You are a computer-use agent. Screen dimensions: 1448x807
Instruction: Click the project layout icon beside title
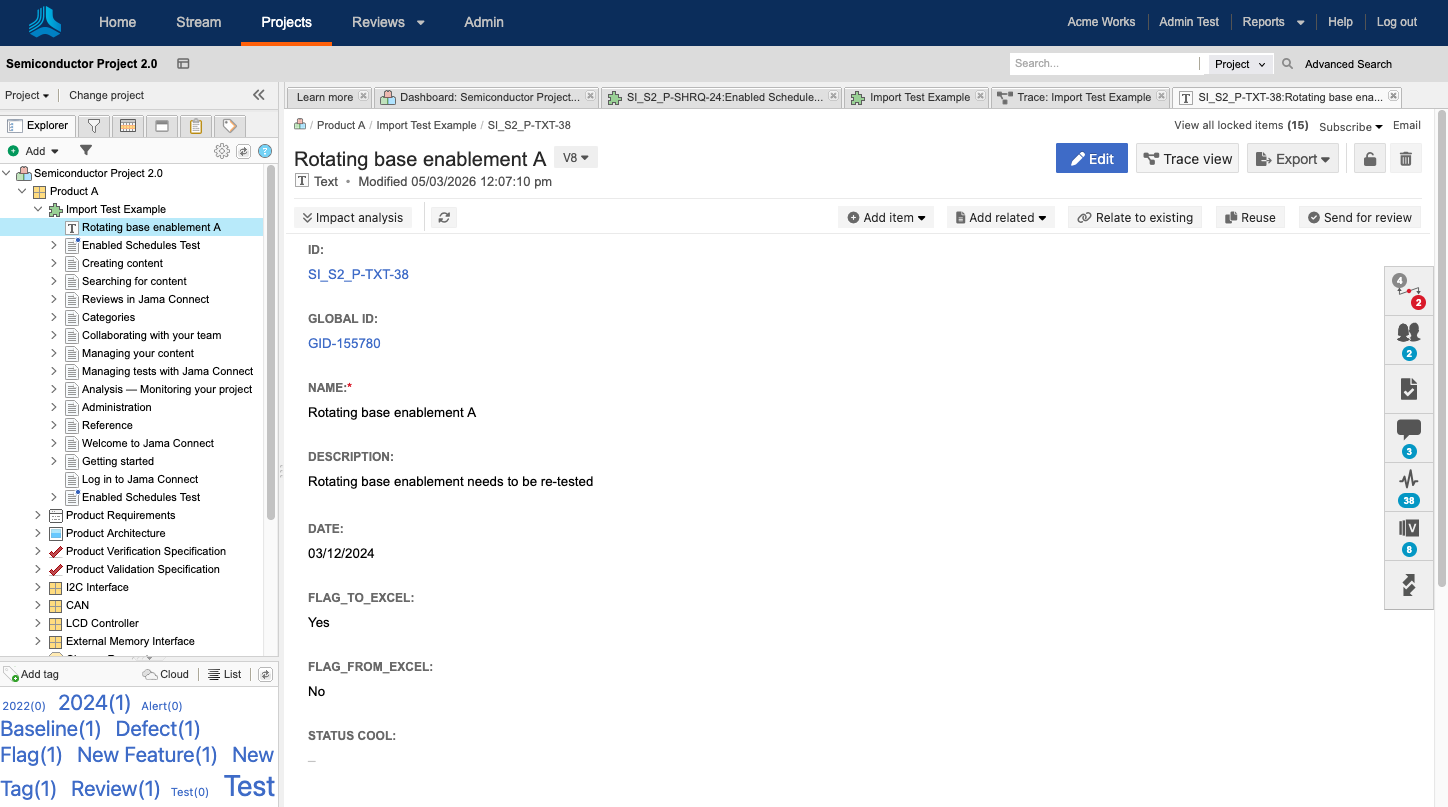pyautogui.click(x=183, y=64)
